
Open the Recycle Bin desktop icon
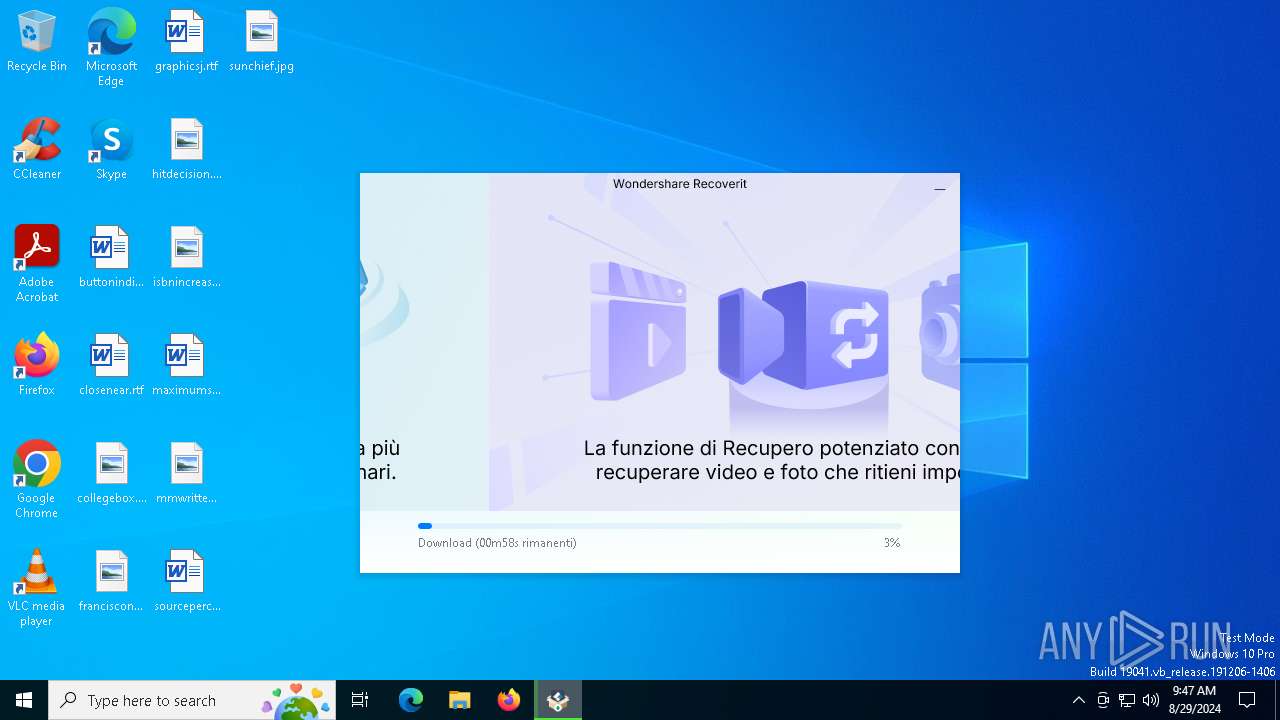37,42
